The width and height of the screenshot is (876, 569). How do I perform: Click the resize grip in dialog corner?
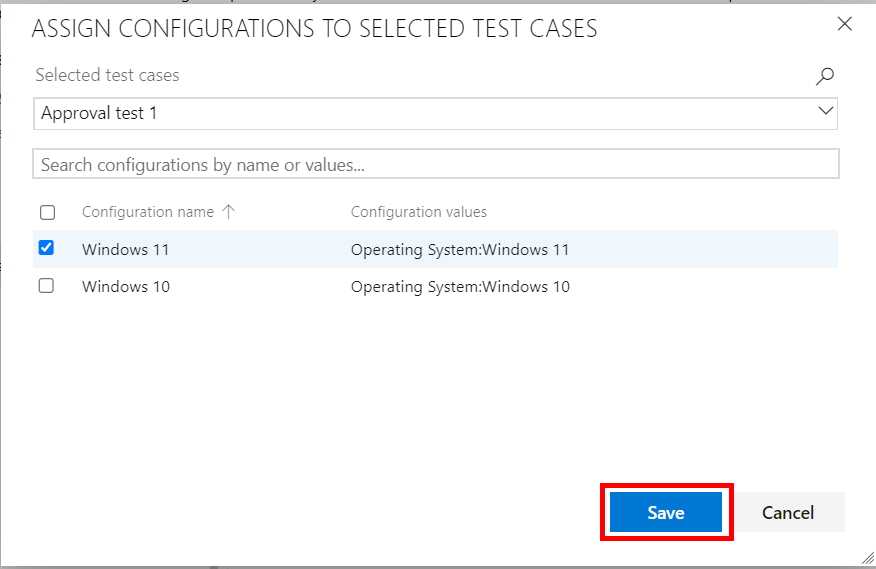point(865,558)
